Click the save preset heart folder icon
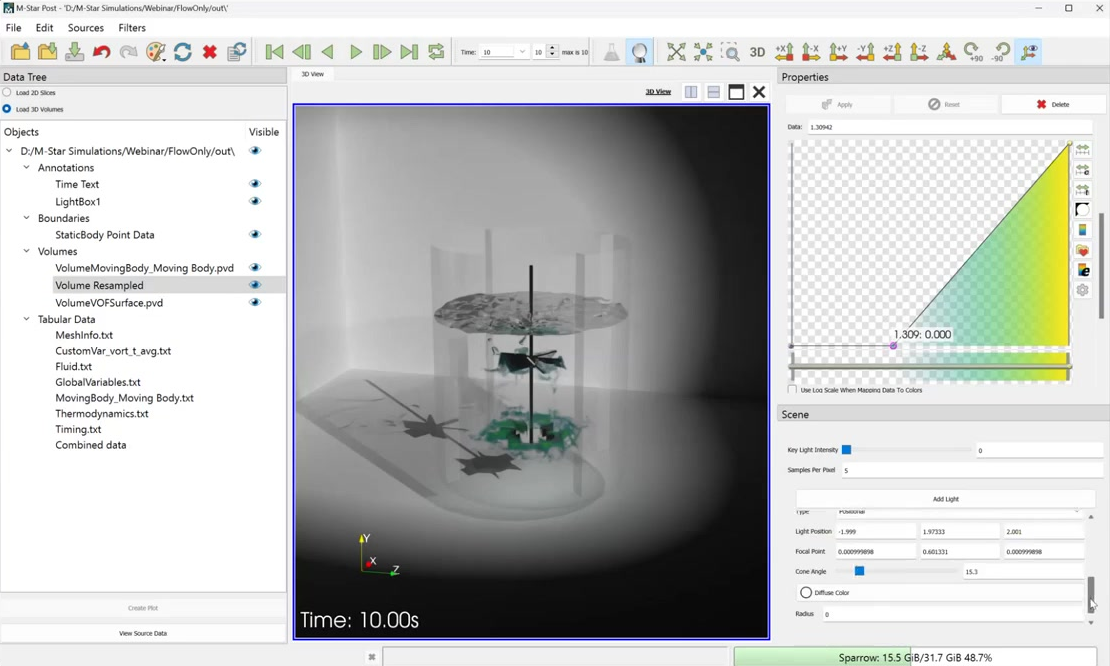The height and width of the screenshot is (666, 1110). pos(1082,250)
